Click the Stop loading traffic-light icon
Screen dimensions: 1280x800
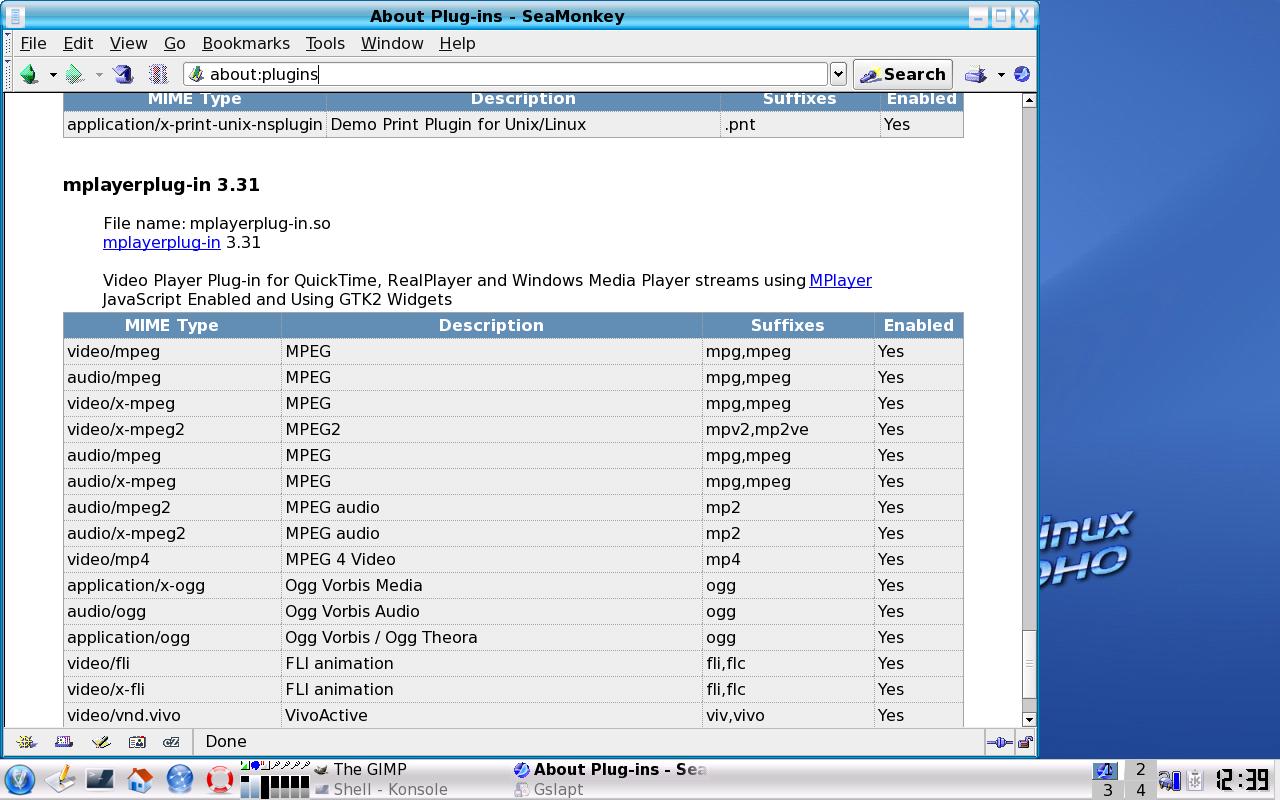click(x=157, y=74)
